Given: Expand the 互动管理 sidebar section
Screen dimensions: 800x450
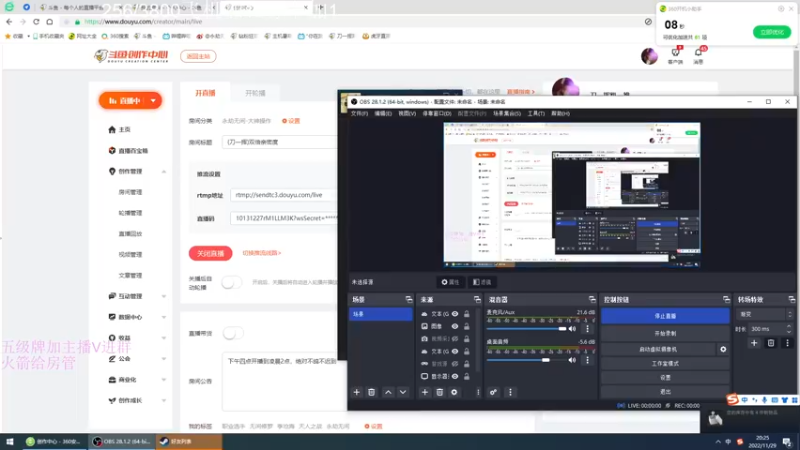Looking at the screenshot, I should [x=164, y=296].
